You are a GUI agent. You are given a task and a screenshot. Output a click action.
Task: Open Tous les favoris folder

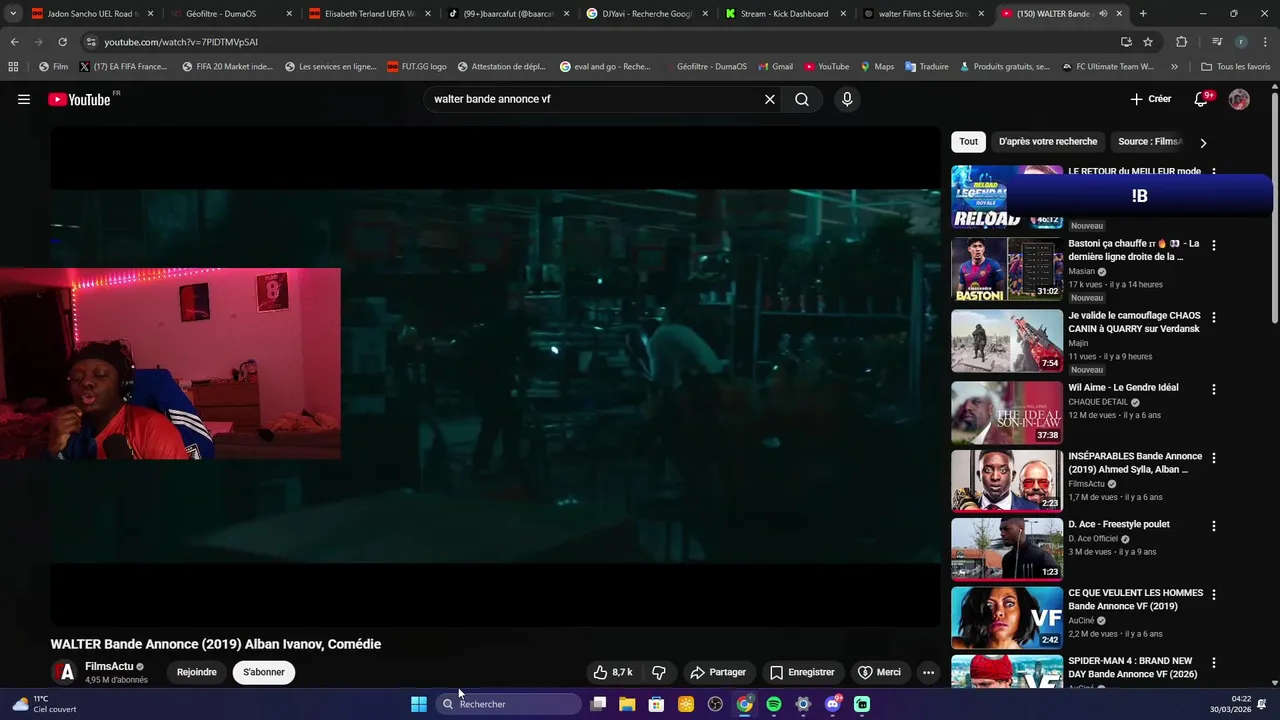point(1235,67)
